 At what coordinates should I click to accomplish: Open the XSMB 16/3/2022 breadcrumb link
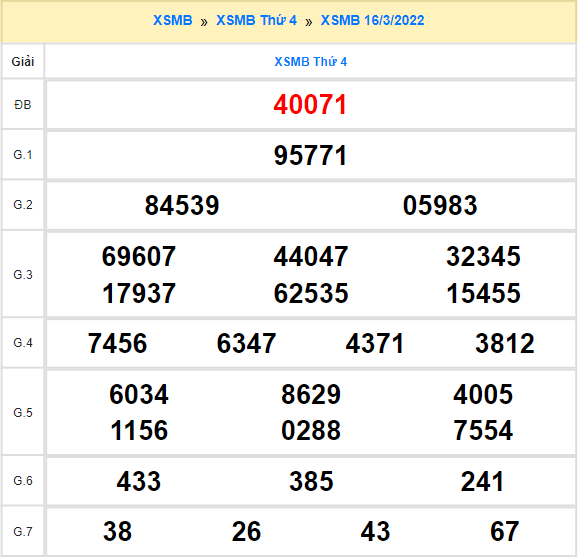click(x=372, y=20)
